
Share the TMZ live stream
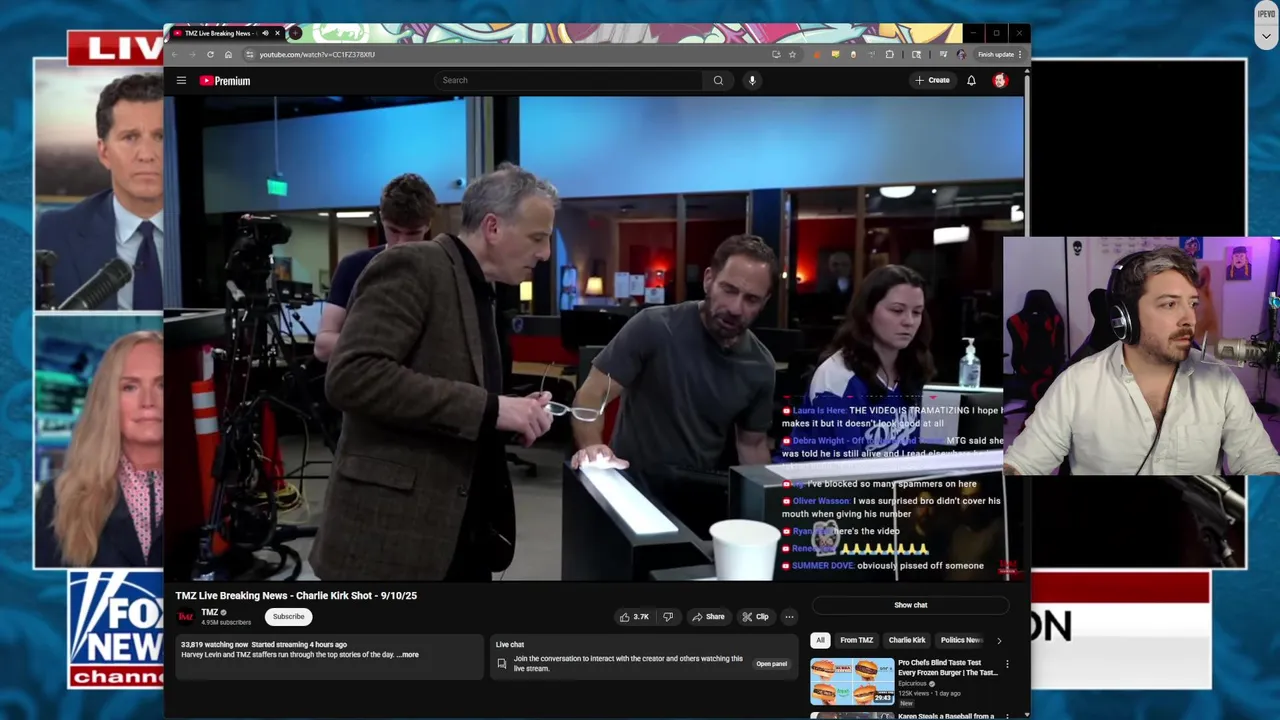coord(708,617)
